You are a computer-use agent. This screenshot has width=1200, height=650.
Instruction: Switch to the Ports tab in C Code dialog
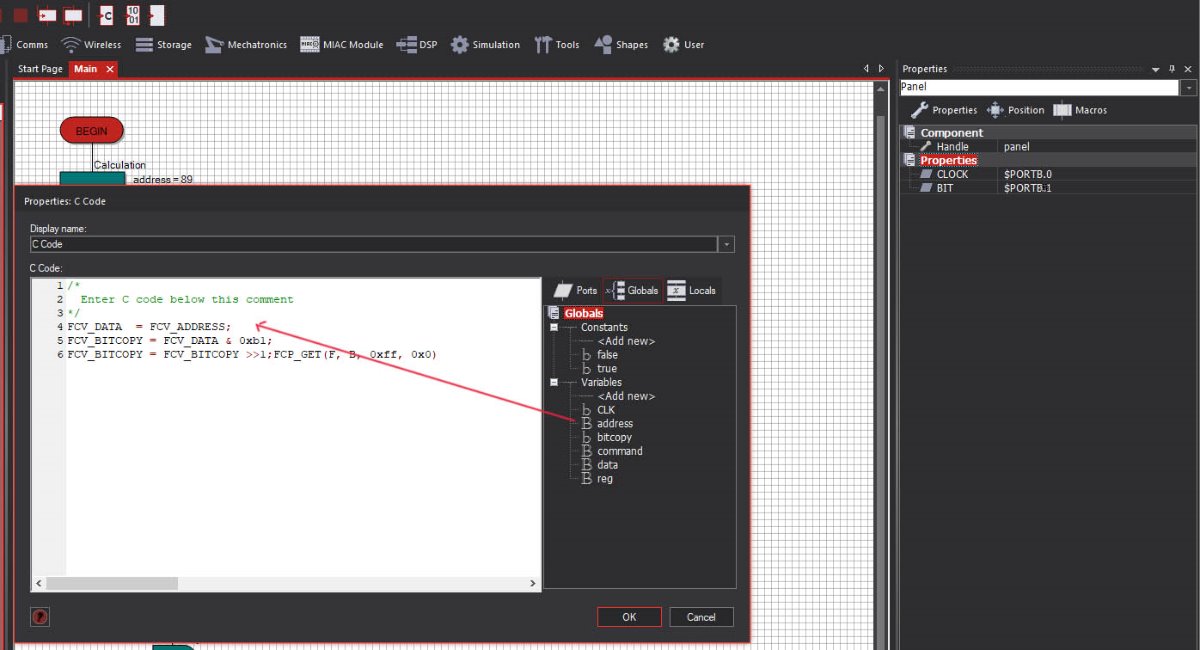[575, 290]
